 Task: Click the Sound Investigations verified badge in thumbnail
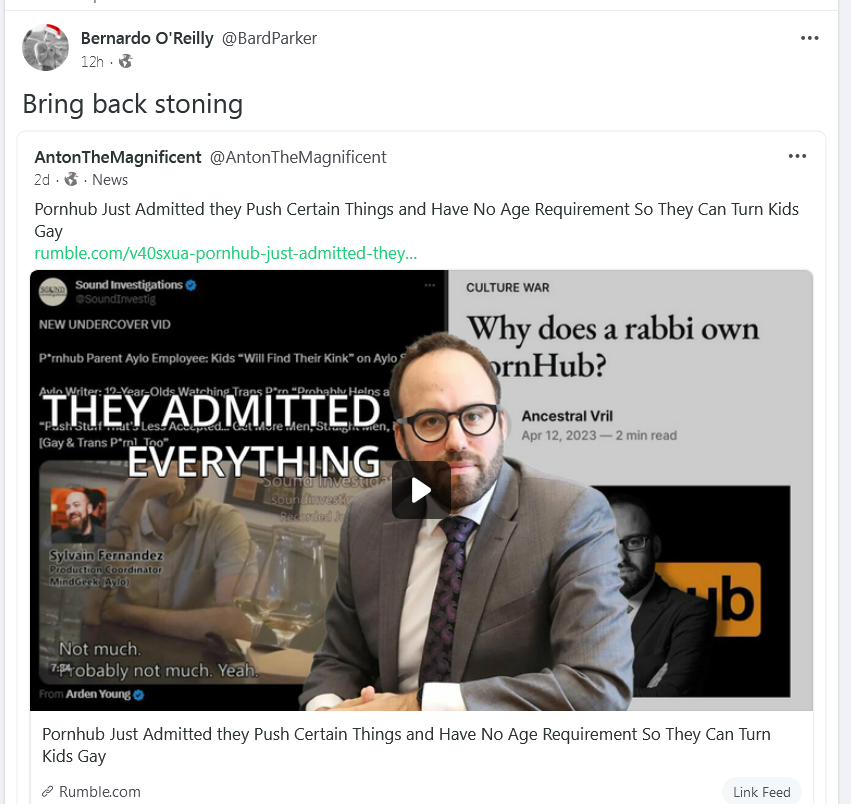[192, 287]
